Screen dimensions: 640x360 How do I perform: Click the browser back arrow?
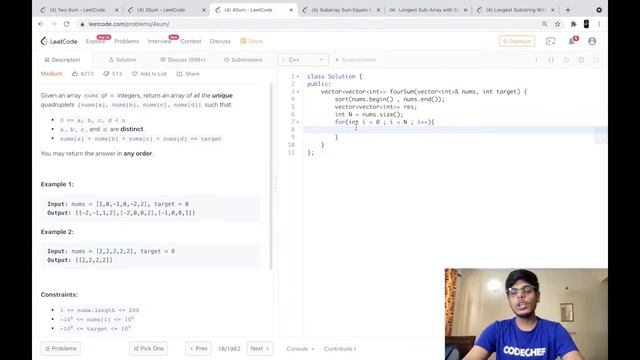(41, 24)
